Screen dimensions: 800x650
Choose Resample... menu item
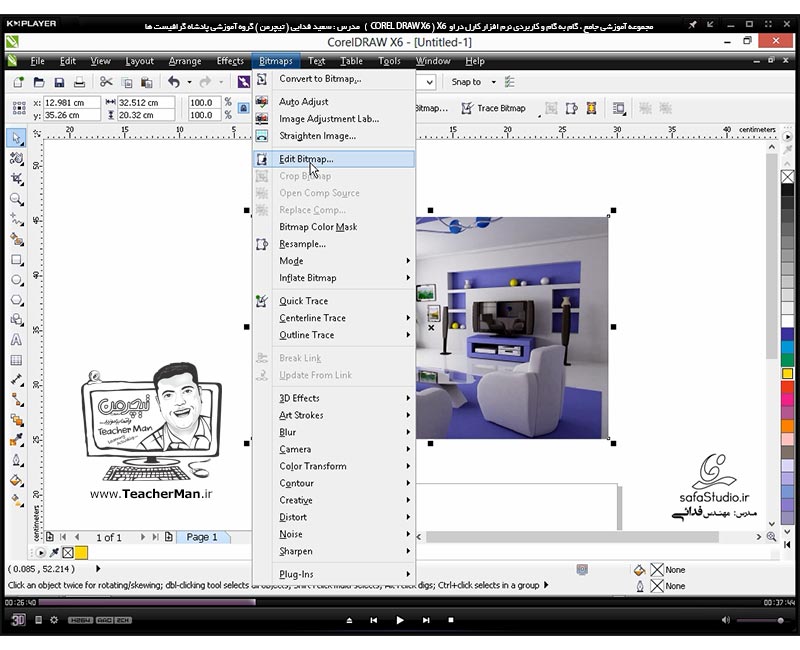[334, 244]
